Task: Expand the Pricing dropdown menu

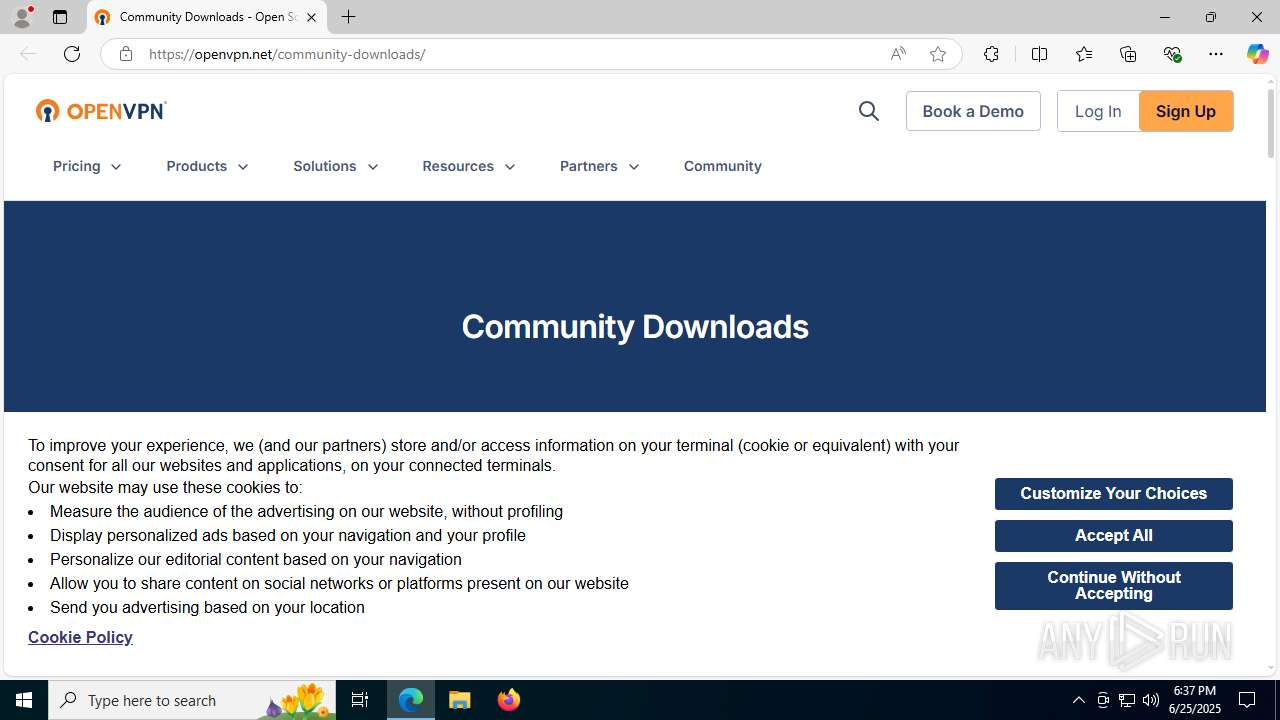Action: point(88,166)
